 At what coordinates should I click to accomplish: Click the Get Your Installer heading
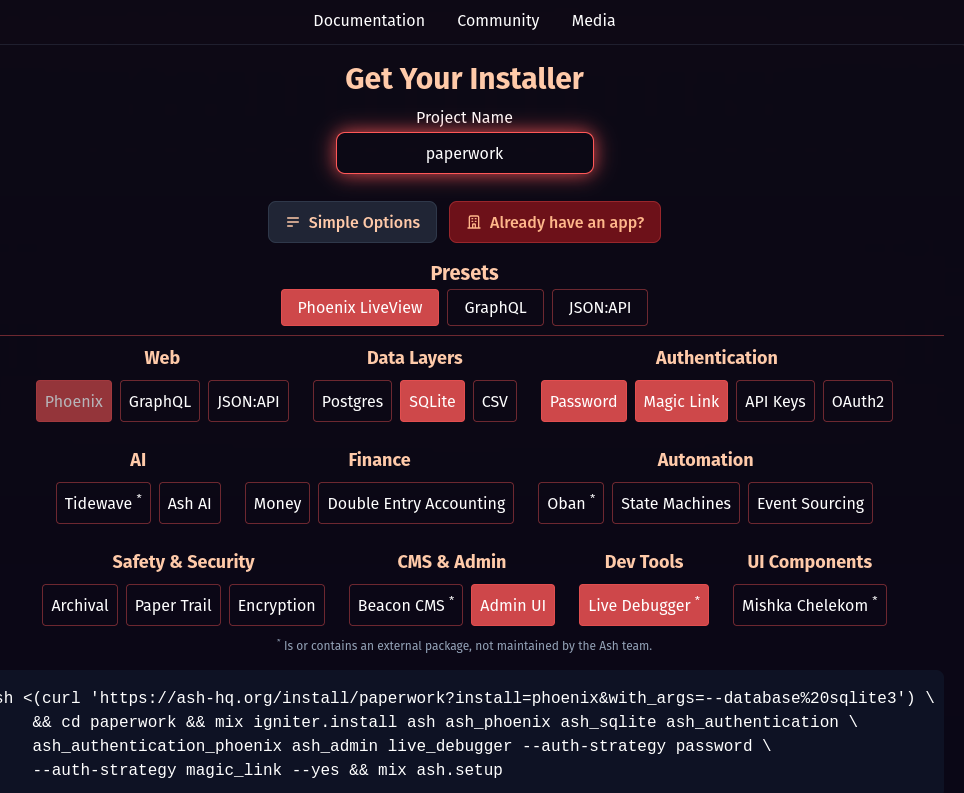[464, 79]
